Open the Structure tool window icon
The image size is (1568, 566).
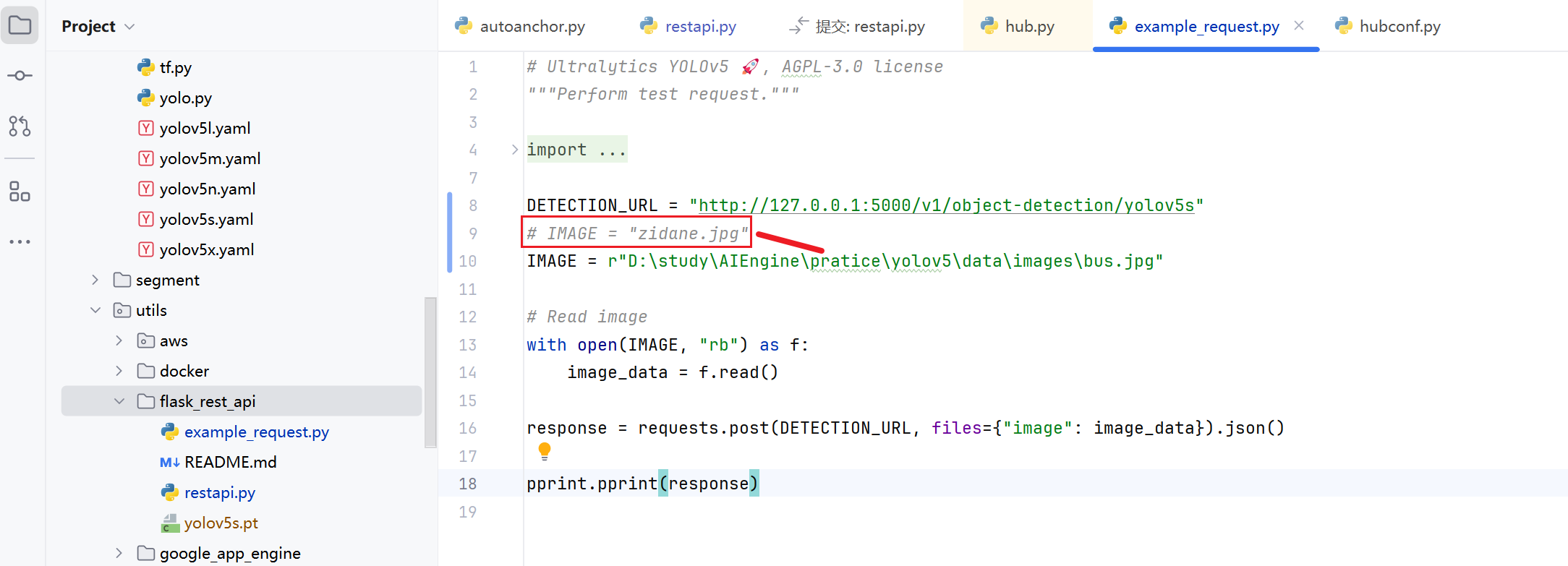tap(20, 192)
